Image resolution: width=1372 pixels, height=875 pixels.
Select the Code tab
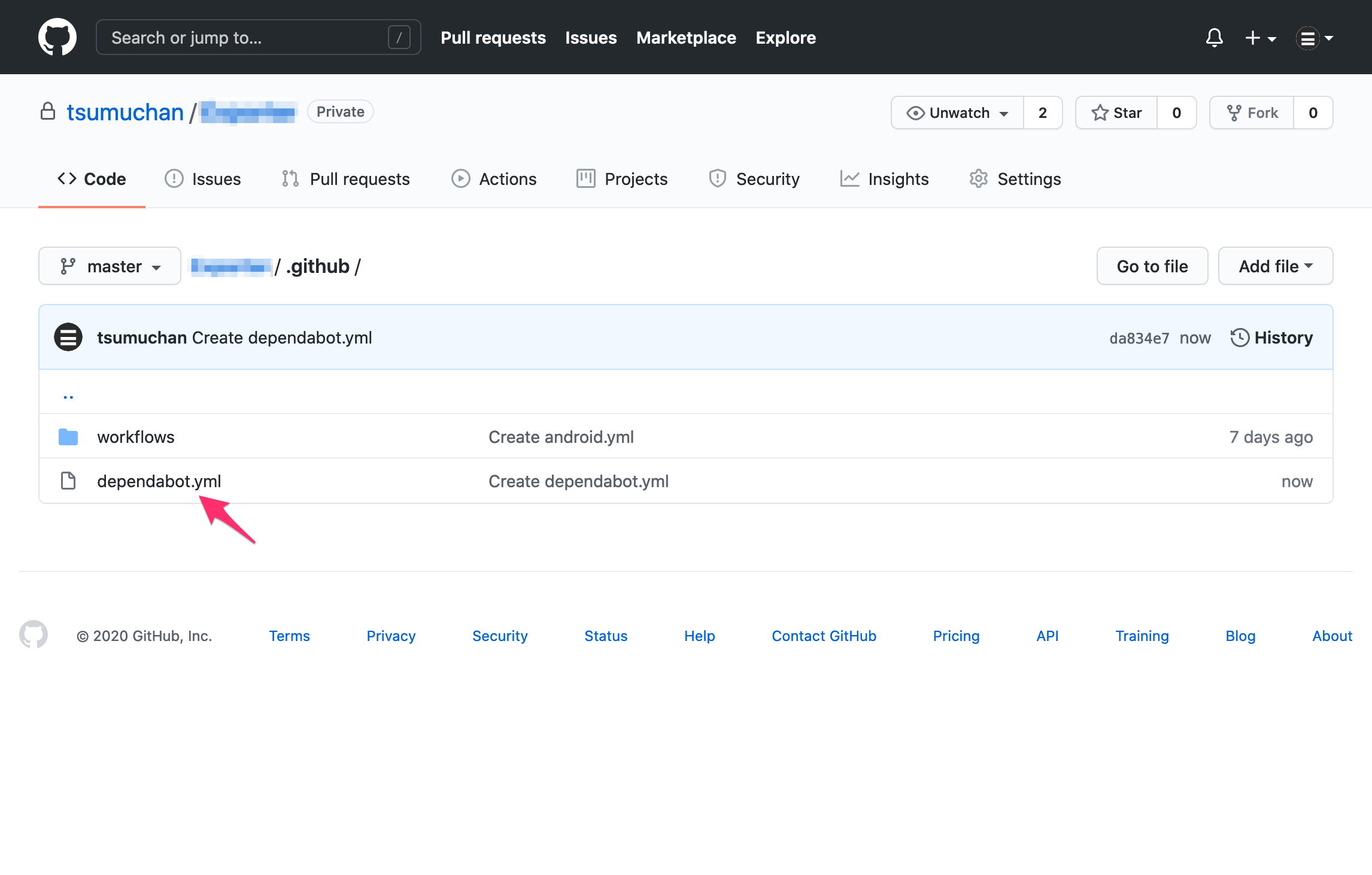point(92,178)
